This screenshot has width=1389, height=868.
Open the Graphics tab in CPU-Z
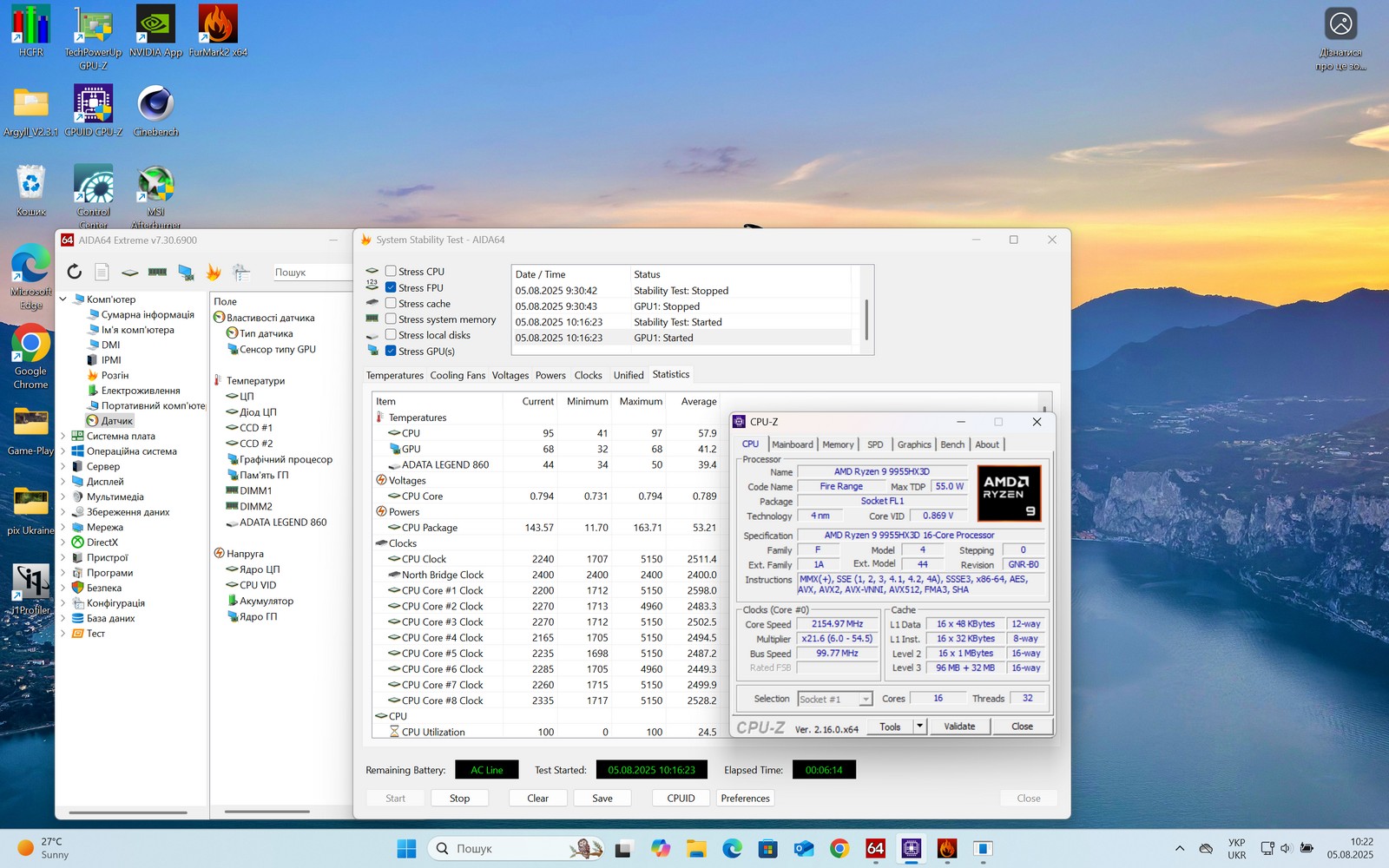[x=914, y=444]
